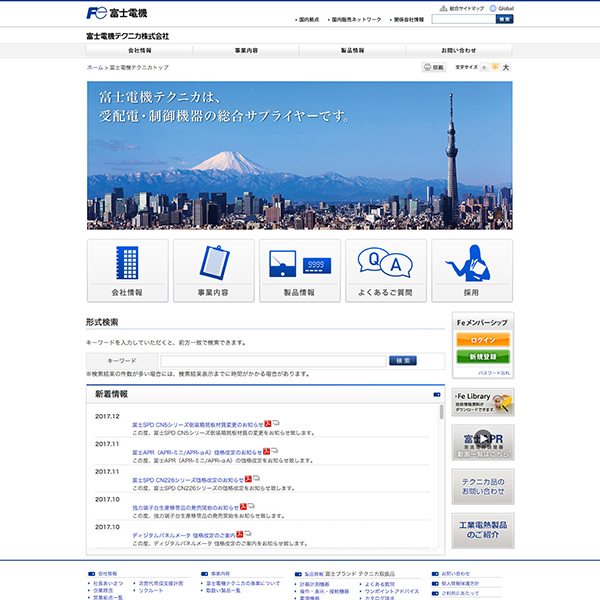Open the 製品情報 navigation menu item

[x=352, y=51]
